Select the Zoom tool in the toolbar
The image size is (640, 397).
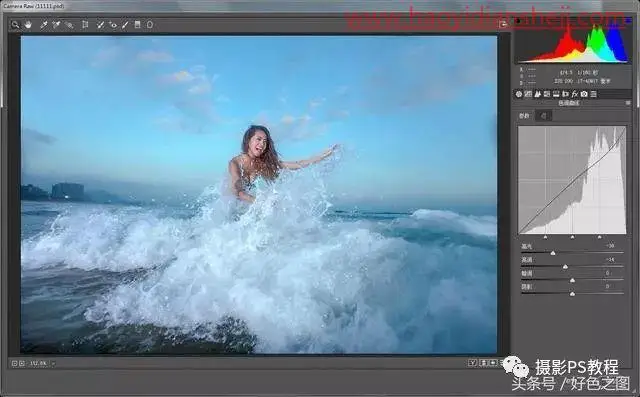point(15,25)
